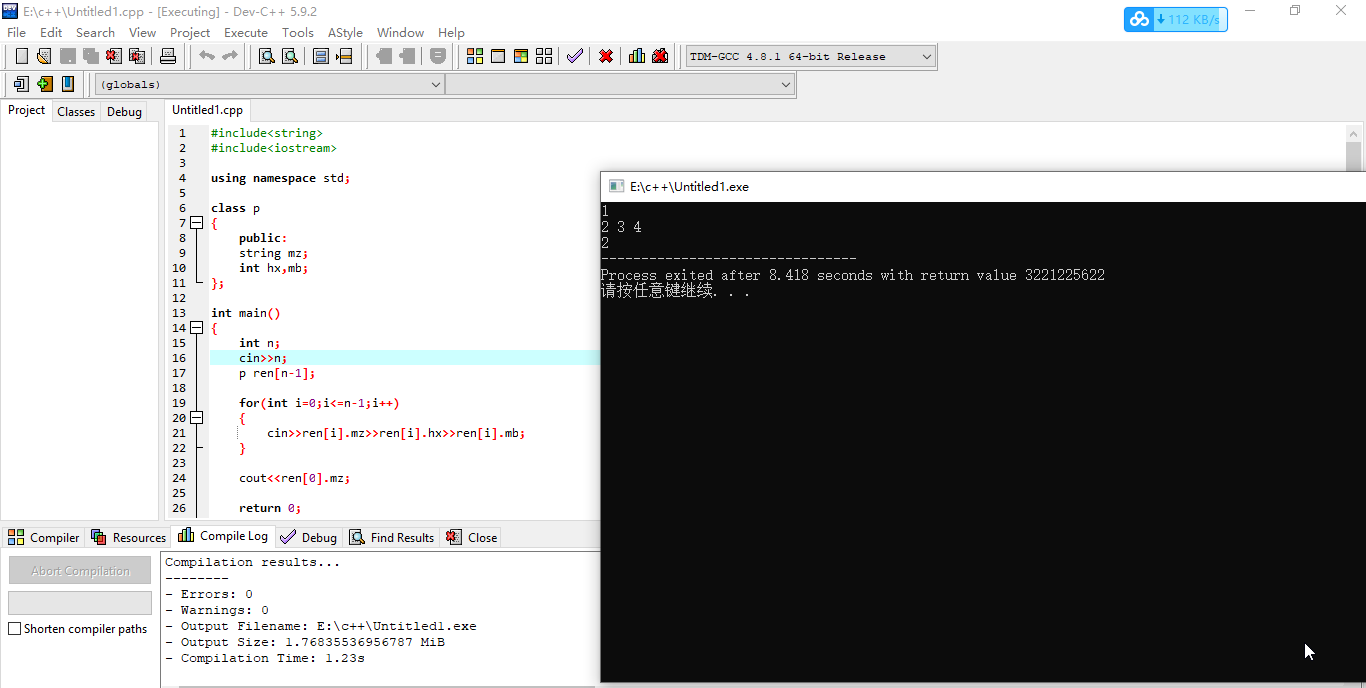
Task: Switch to the Classes side tab
Action: (76, 112)
